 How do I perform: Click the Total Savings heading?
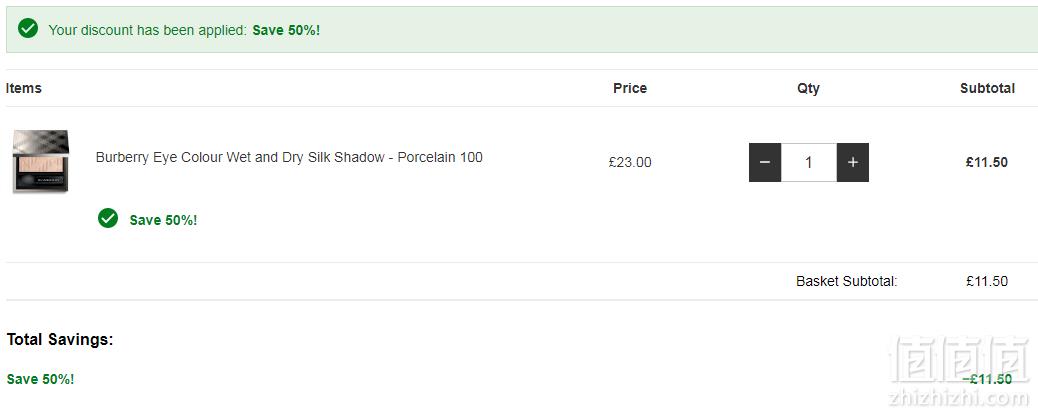click(60, 340)
